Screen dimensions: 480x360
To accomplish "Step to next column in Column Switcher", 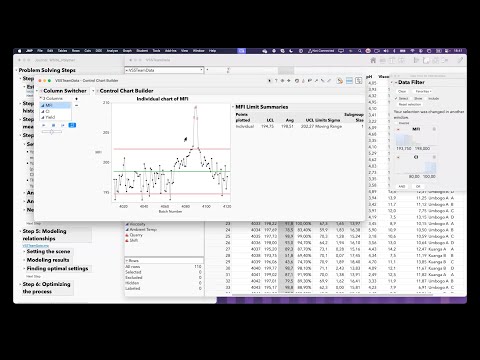I will point(63,125).
